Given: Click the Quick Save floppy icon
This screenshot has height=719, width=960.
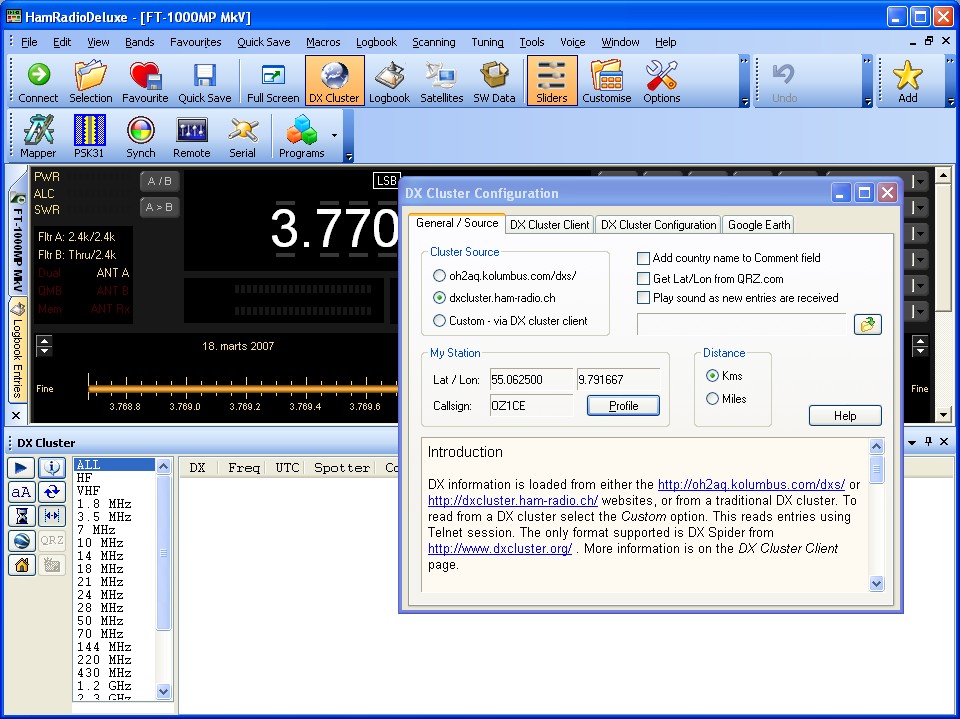Looking at the screenshot, I should 204,81.
